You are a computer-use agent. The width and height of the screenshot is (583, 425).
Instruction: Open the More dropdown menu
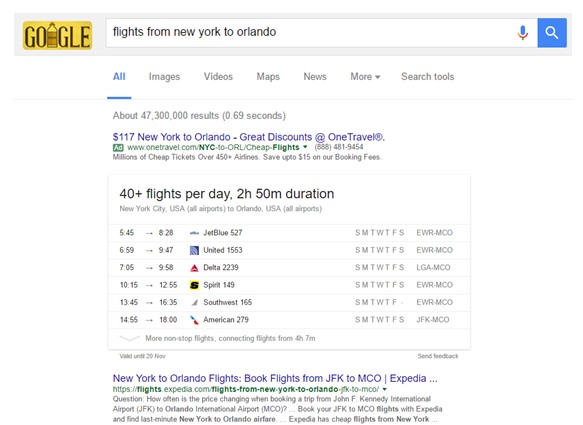tap(365, 77)
